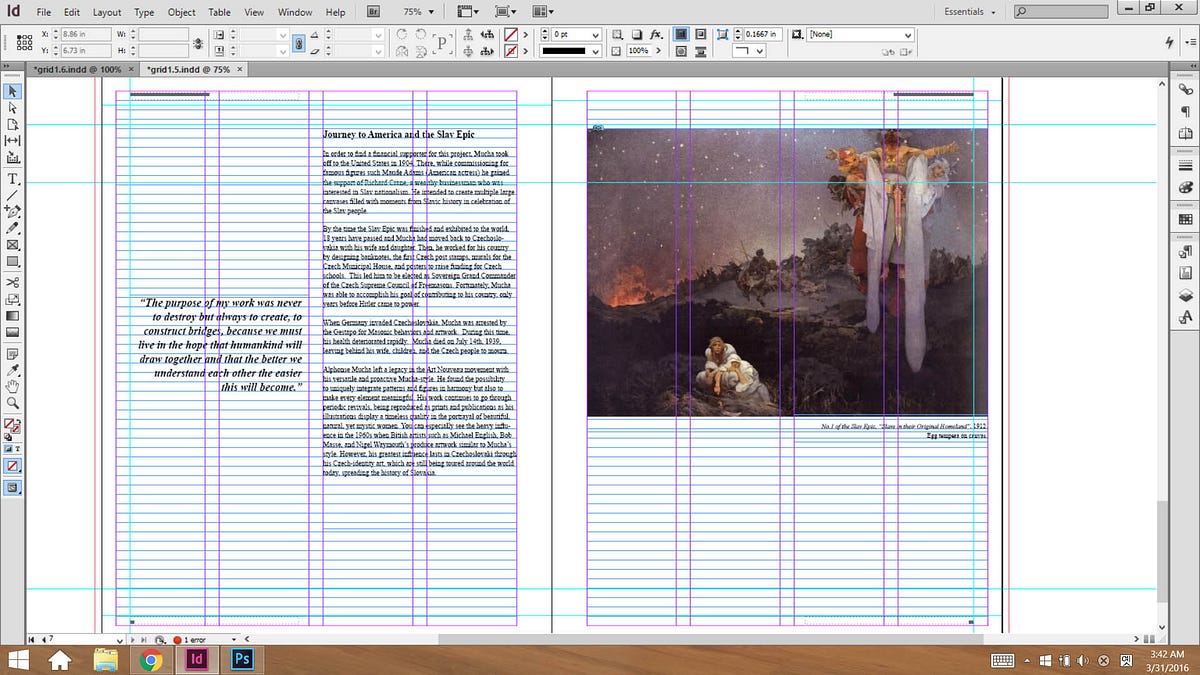
Task: Enable wrap around bounding box
Action: tap(701, 34)
